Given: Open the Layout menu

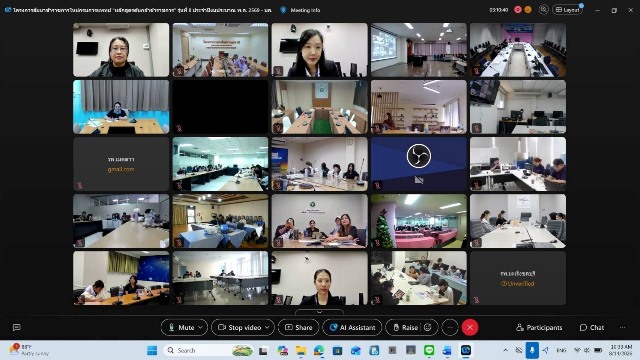Looking at the screenshot, I should pos(567,10).
